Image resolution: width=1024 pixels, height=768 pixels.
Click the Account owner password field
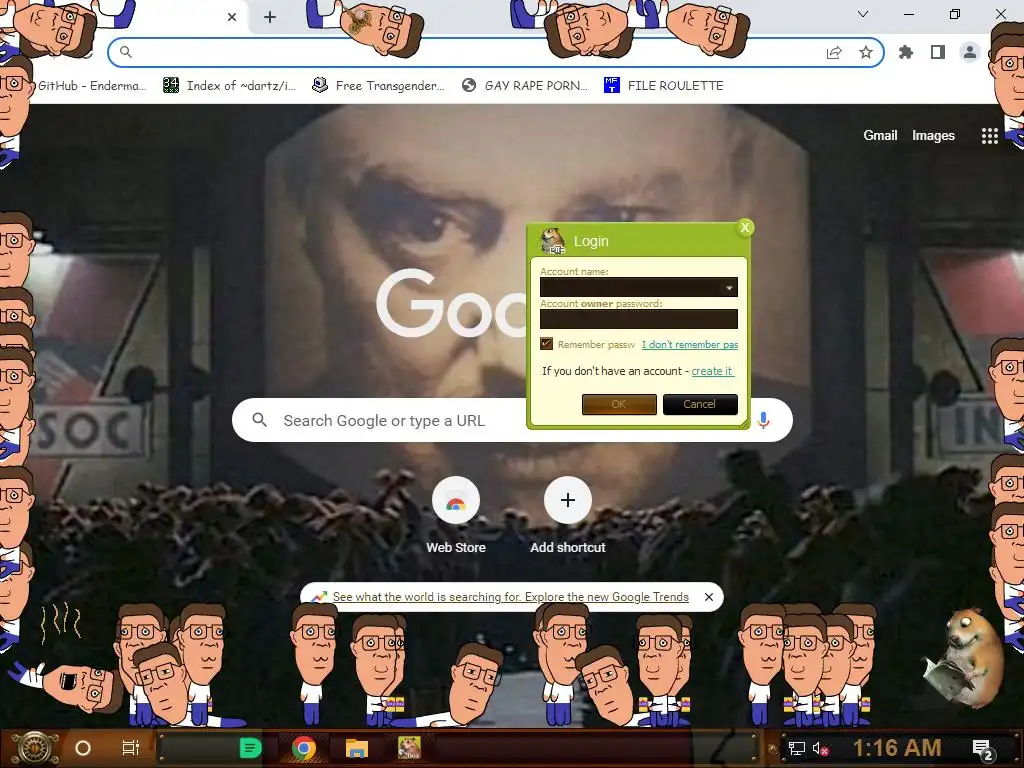pos(639,319)
